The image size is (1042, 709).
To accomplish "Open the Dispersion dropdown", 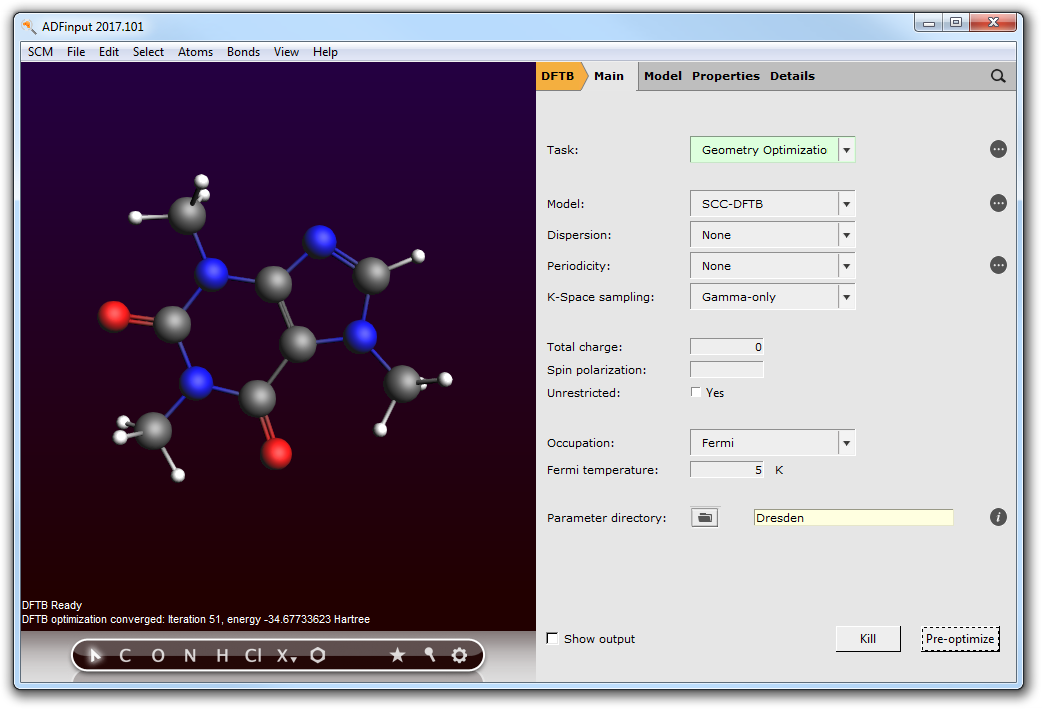I will (772, 235).
